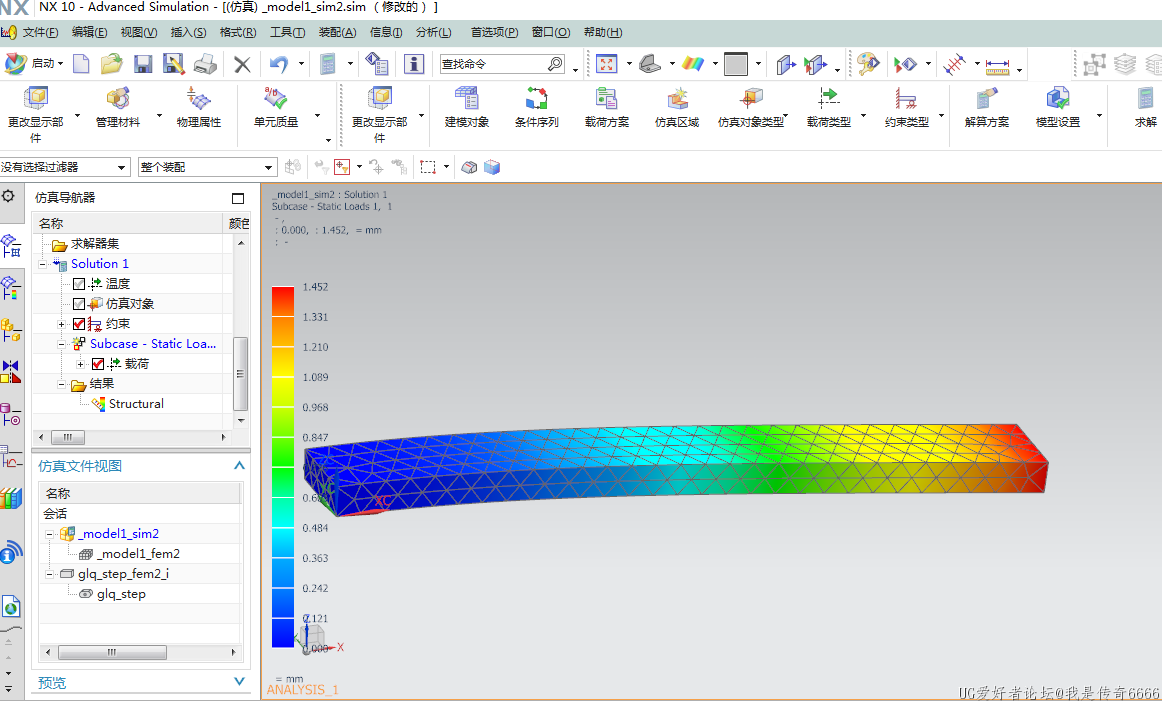The height and width of the screenshot is (705, 1162).
Task: Click the Edit Post View palette icon
Action: point(867,64)
